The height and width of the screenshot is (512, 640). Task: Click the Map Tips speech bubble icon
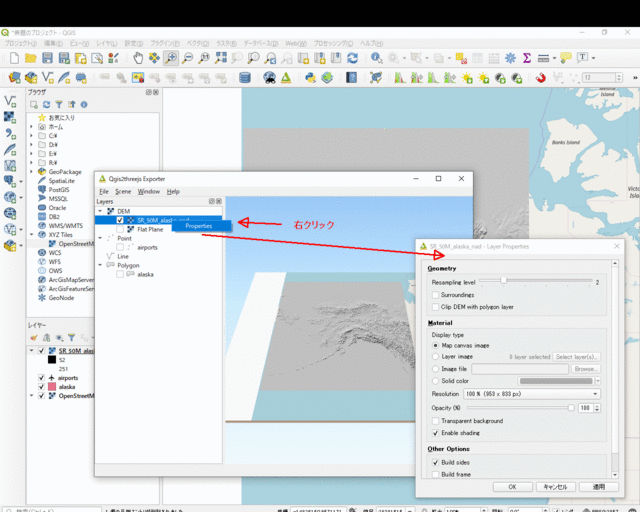click(566, 58)
